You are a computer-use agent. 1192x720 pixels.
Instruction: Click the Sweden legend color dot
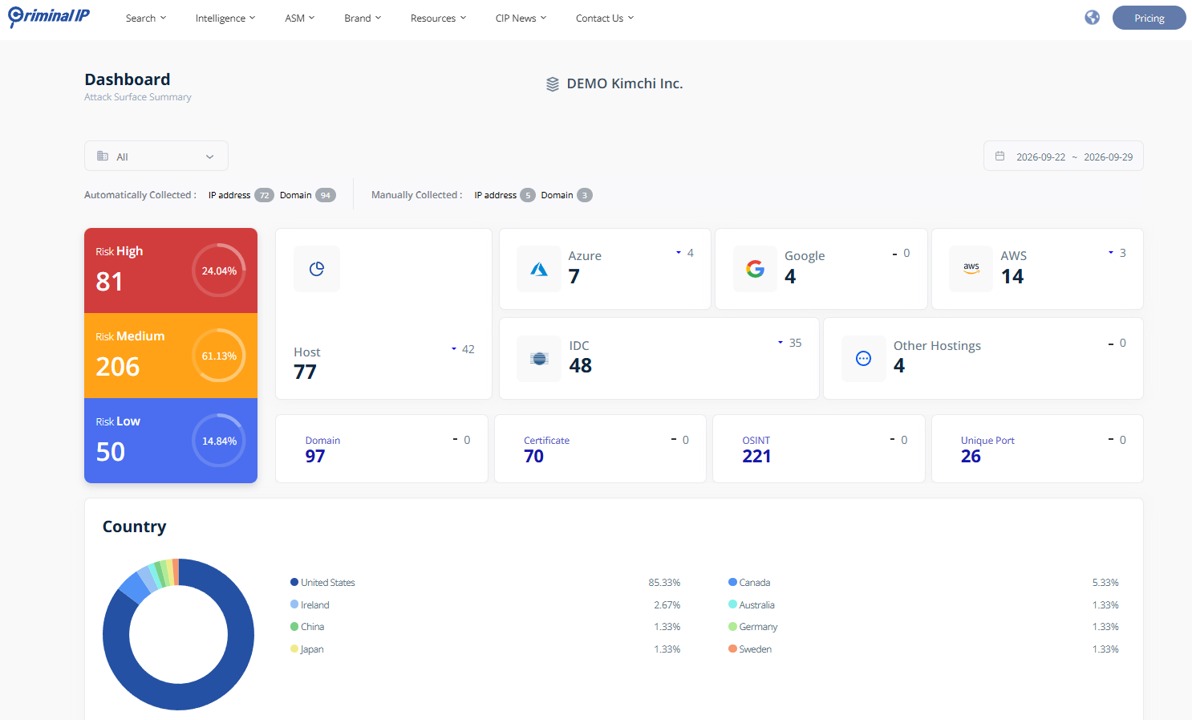click(732, 649)
